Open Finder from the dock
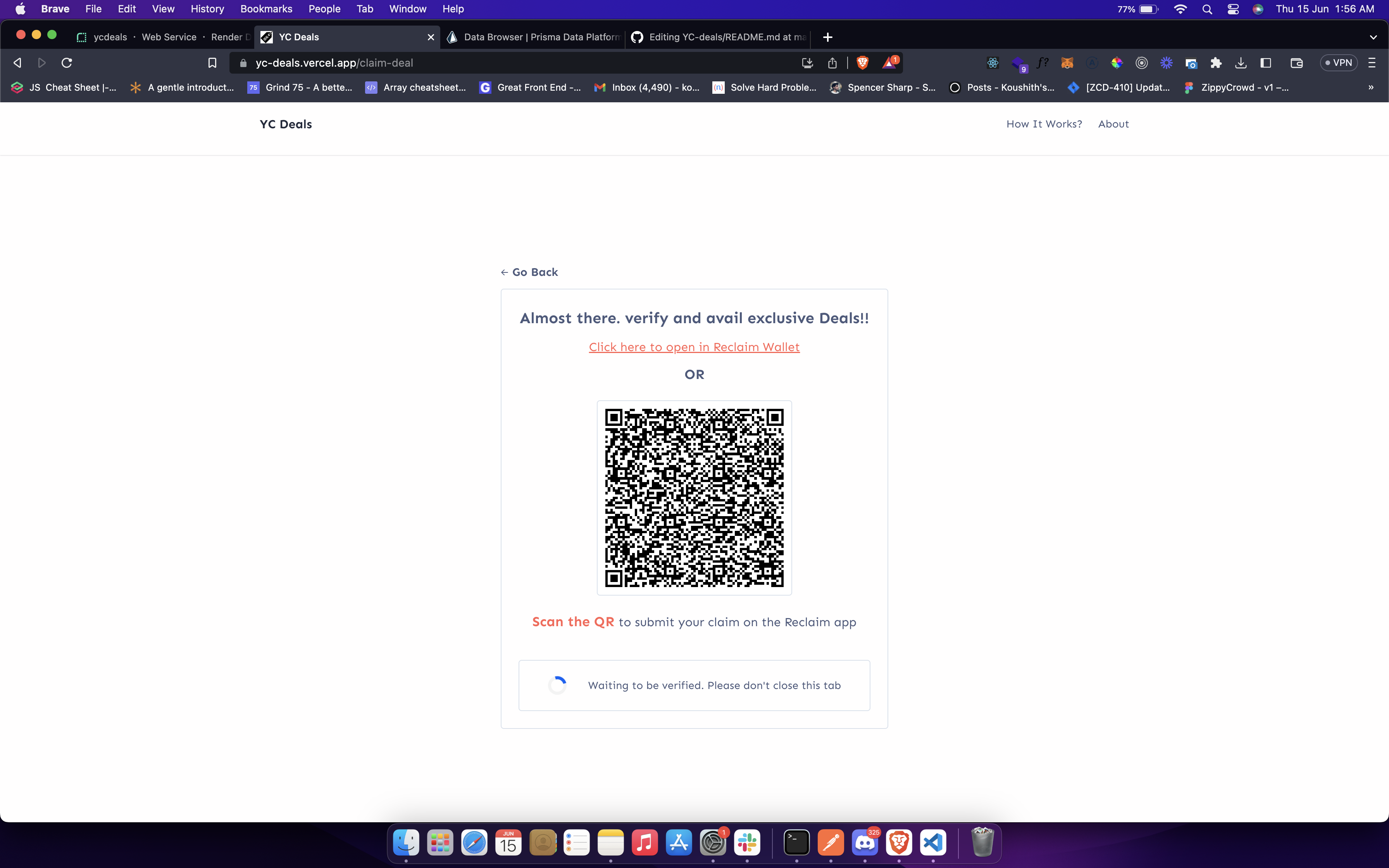The height and width of the screenshot is (868, 1389). point(406,842)
